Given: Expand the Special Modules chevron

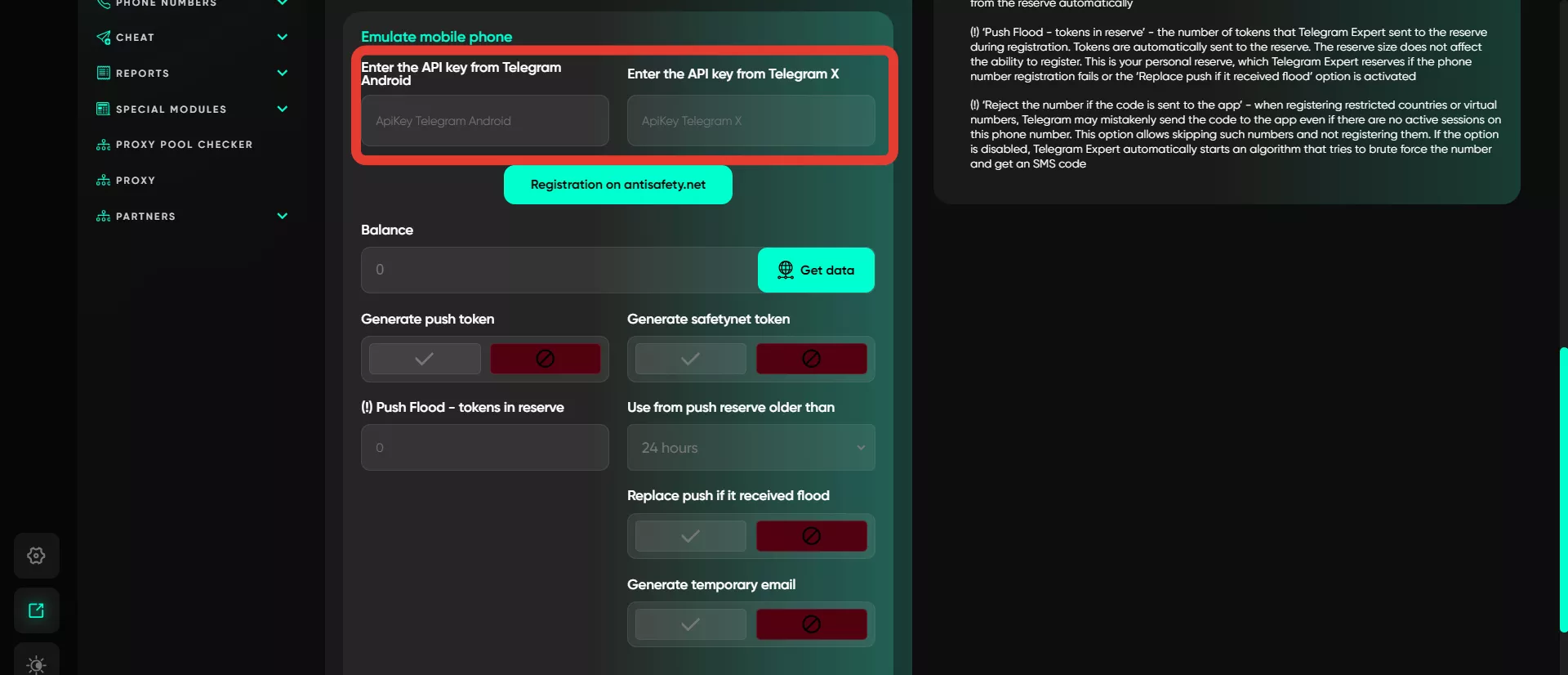Looking at the screenshot, I should point(283,109).
